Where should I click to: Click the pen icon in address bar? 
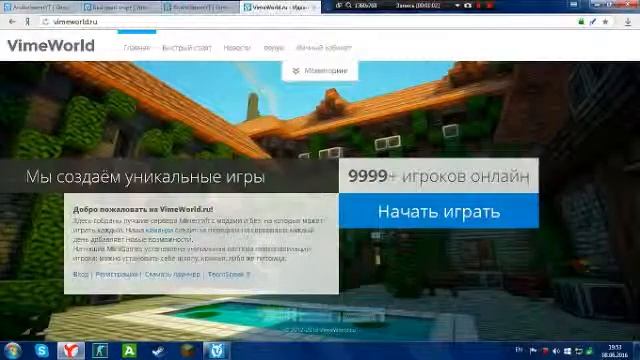[593, 22]
